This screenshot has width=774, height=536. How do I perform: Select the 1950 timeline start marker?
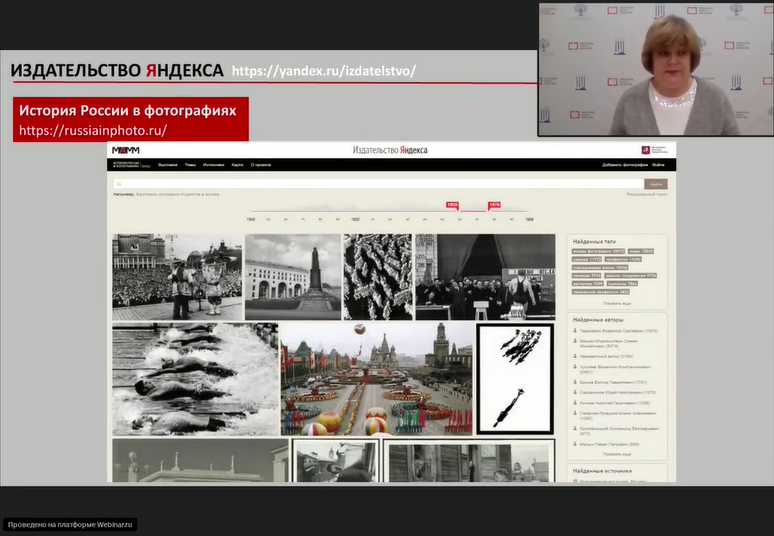coord(452,205)
